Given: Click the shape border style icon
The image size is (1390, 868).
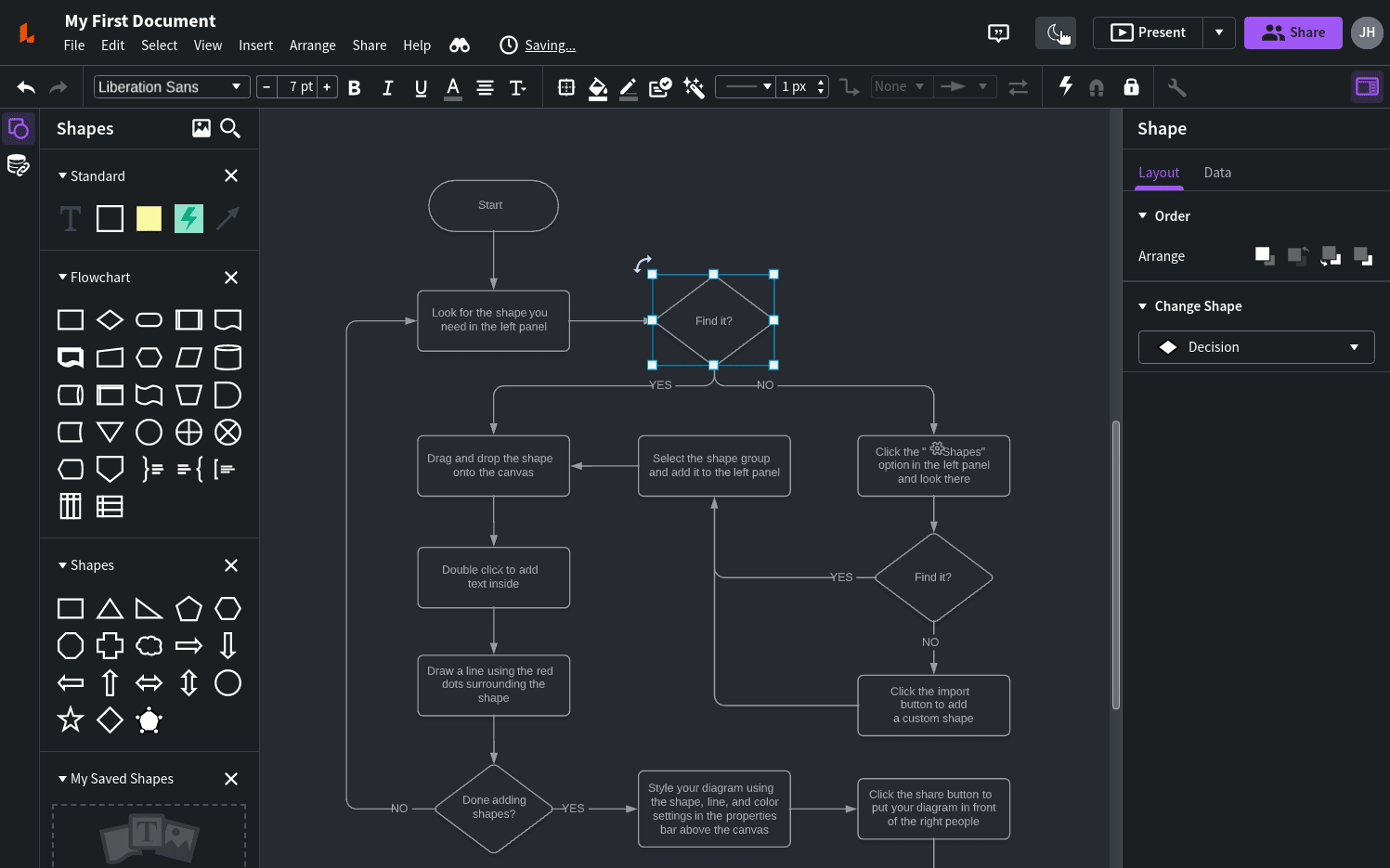Looking at the screenshot, I should [566, 87].
